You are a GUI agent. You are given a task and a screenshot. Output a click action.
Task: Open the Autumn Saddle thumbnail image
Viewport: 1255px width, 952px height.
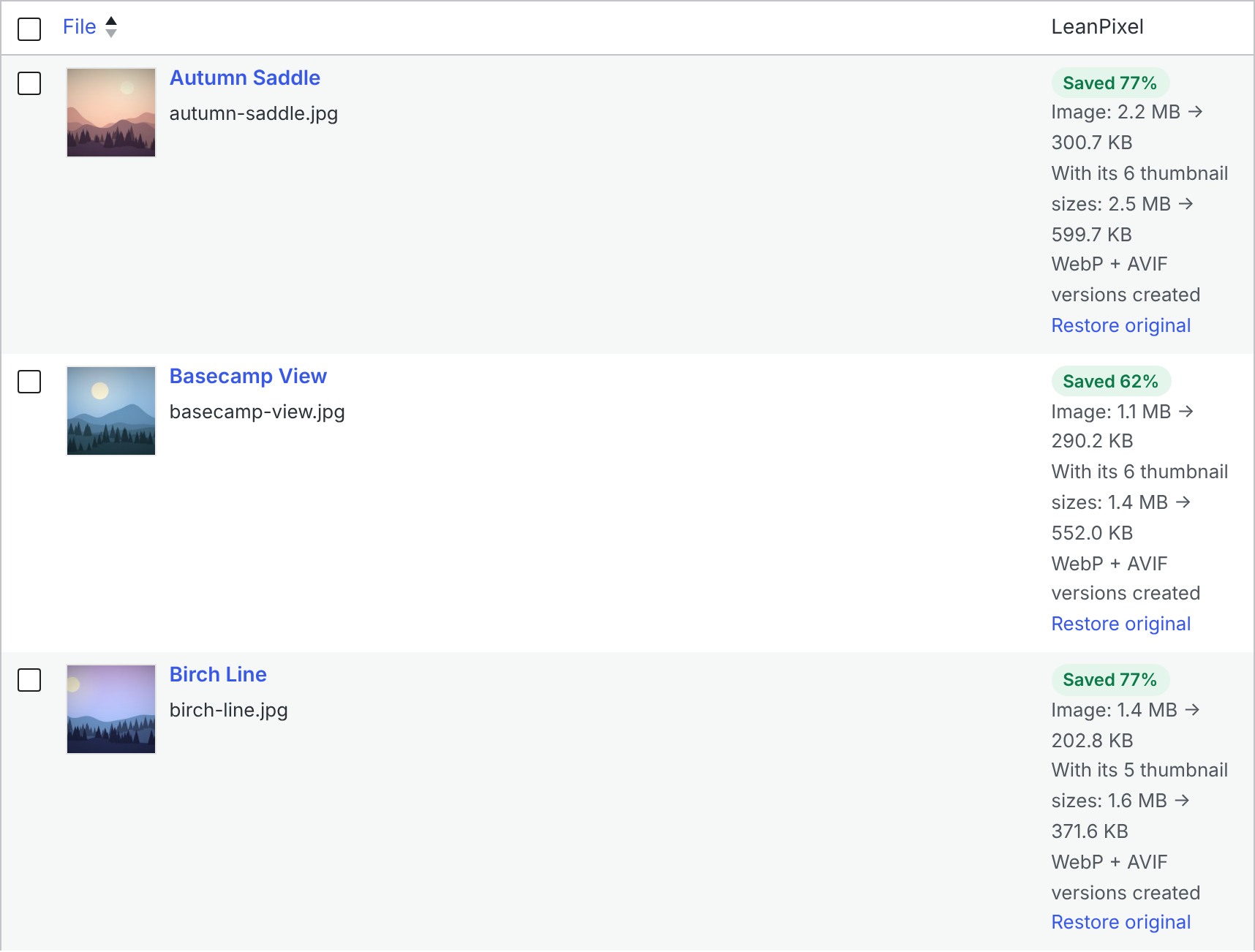pos(111,113)
